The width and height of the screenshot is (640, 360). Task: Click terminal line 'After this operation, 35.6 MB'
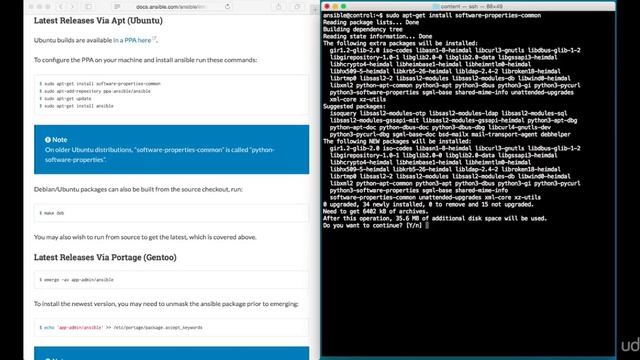435,218
